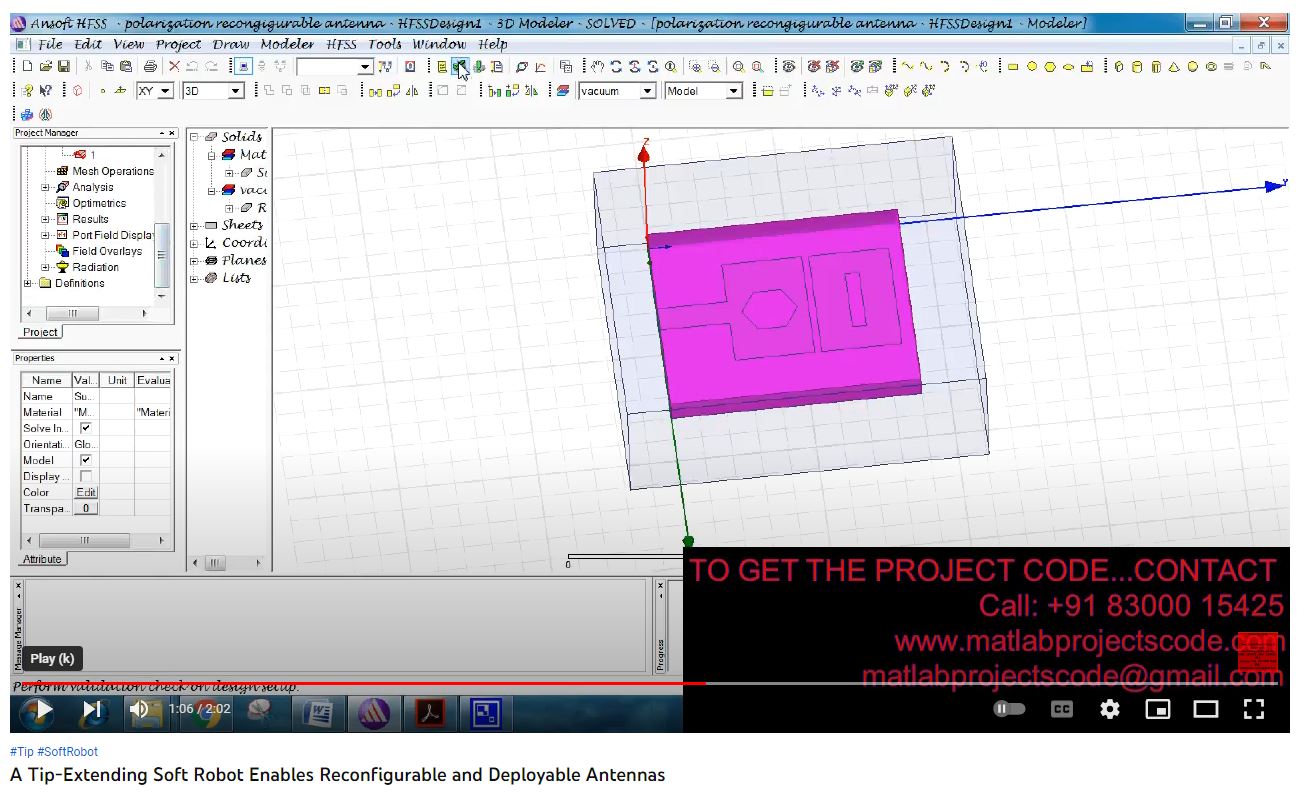Open the XY drawing plane dropdown
Image resolution: width=1297 pixels, height=794 pixels.
click(165, 91)
